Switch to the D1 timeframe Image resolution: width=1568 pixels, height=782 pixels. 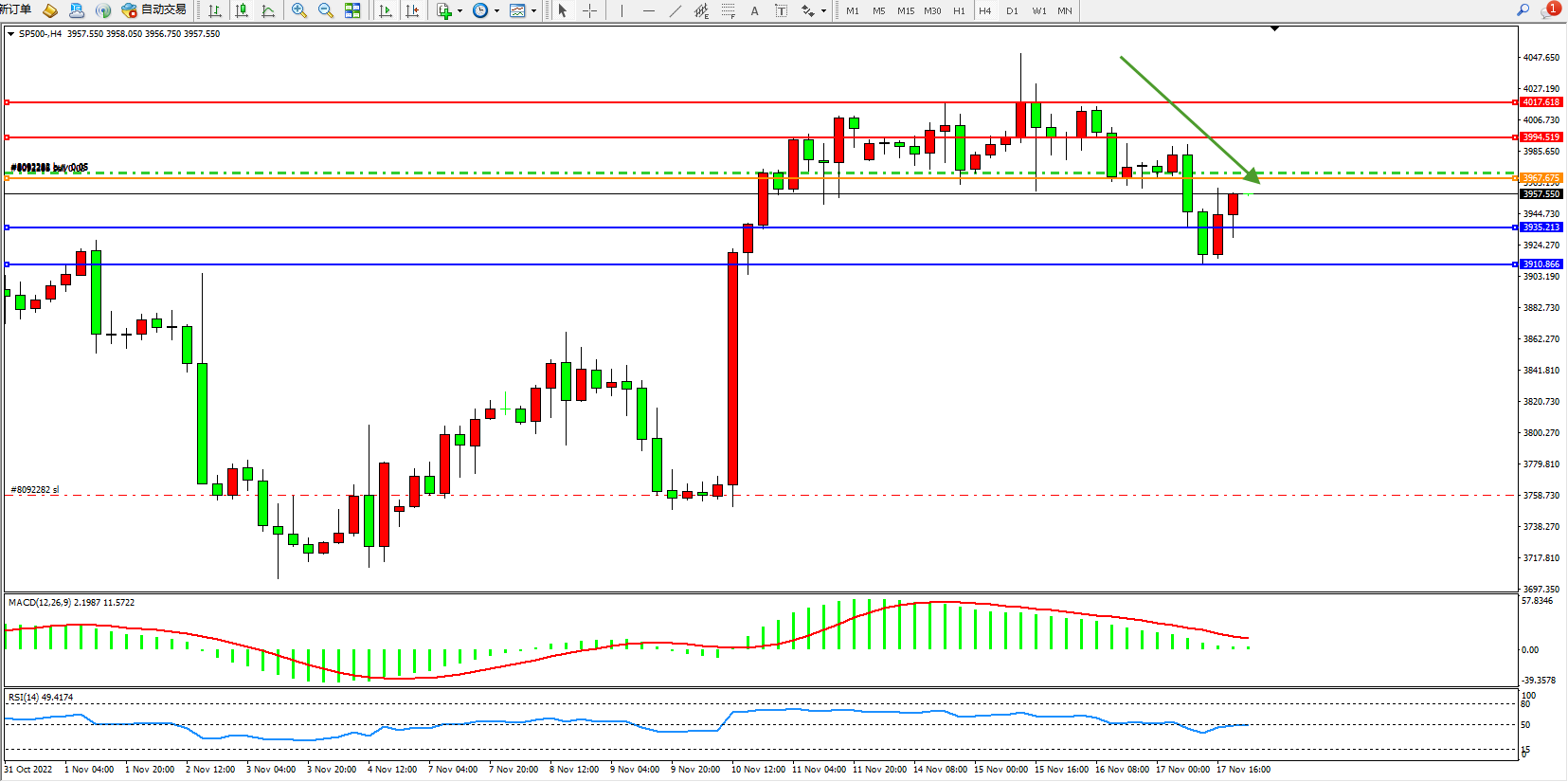click(x=1012, y=10)
